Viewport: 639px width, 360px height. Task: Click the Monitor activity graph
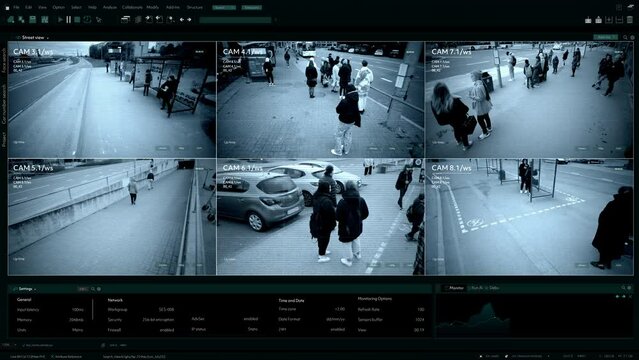(473, 319)
